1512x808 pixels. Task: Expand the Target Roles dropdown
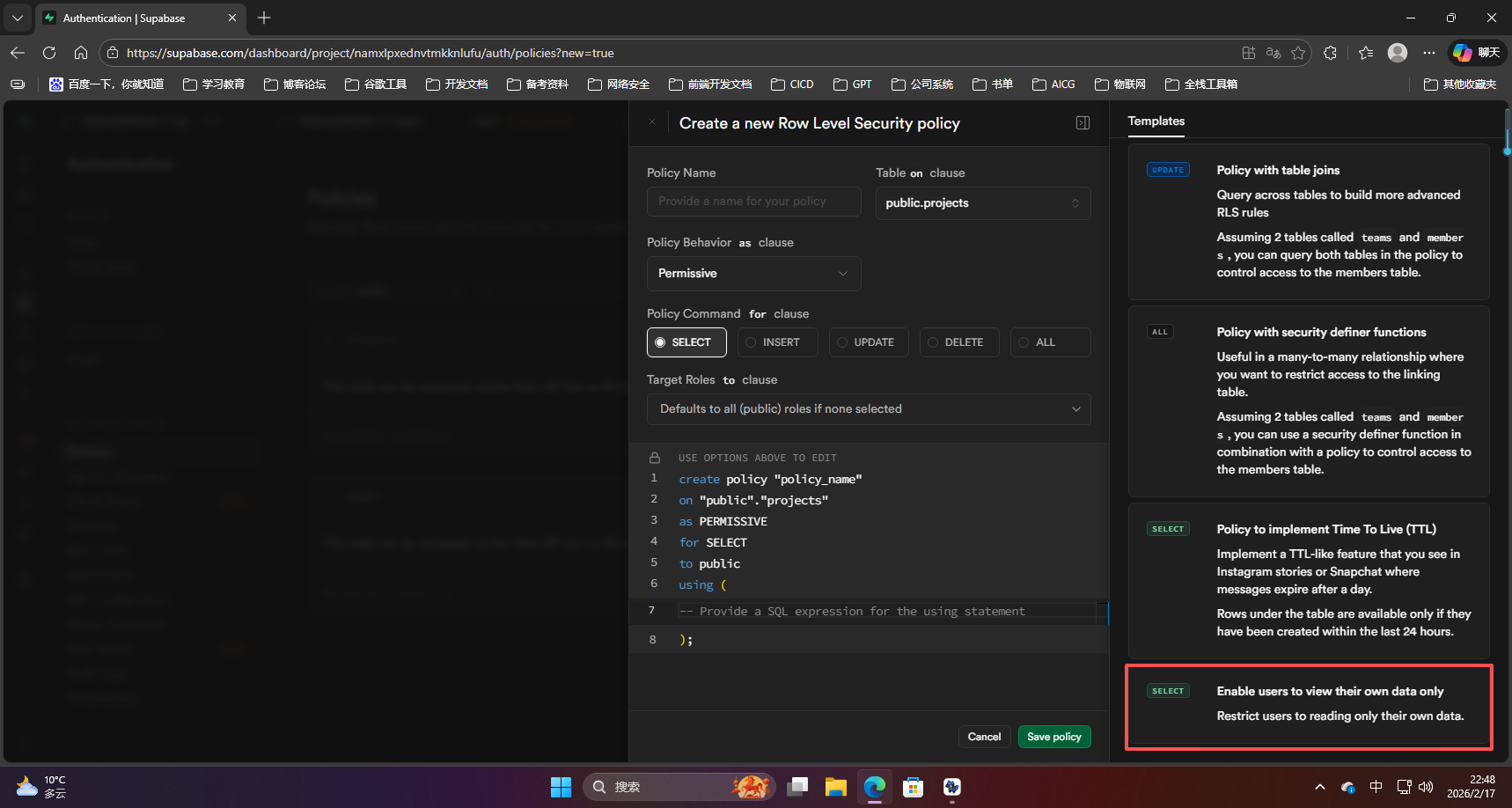pyautogui.click(x=869, y=409)
